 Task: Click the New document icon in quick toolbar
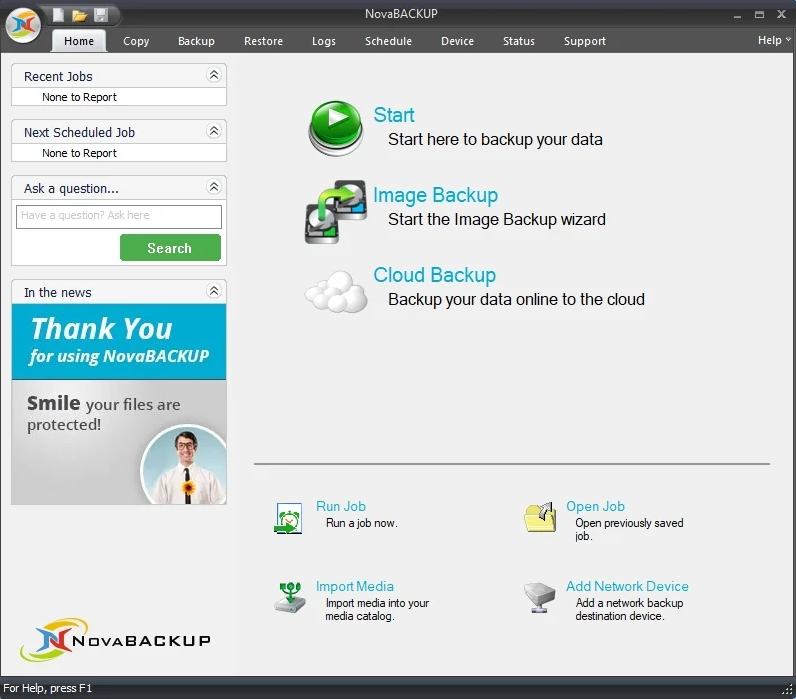pos(59,15)
